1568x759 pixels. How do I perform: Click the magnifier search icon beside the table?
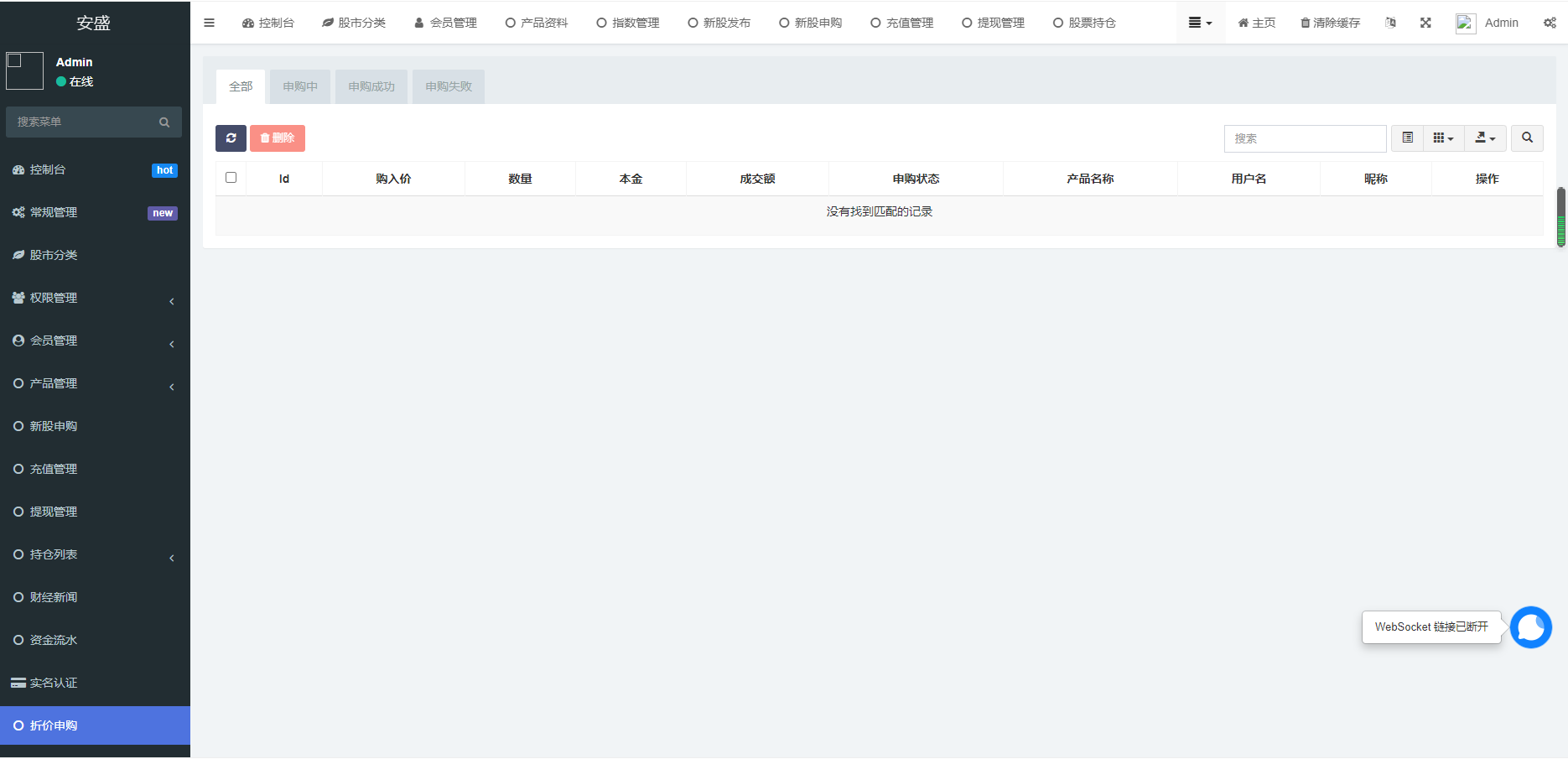click(x=1527, y=138)
